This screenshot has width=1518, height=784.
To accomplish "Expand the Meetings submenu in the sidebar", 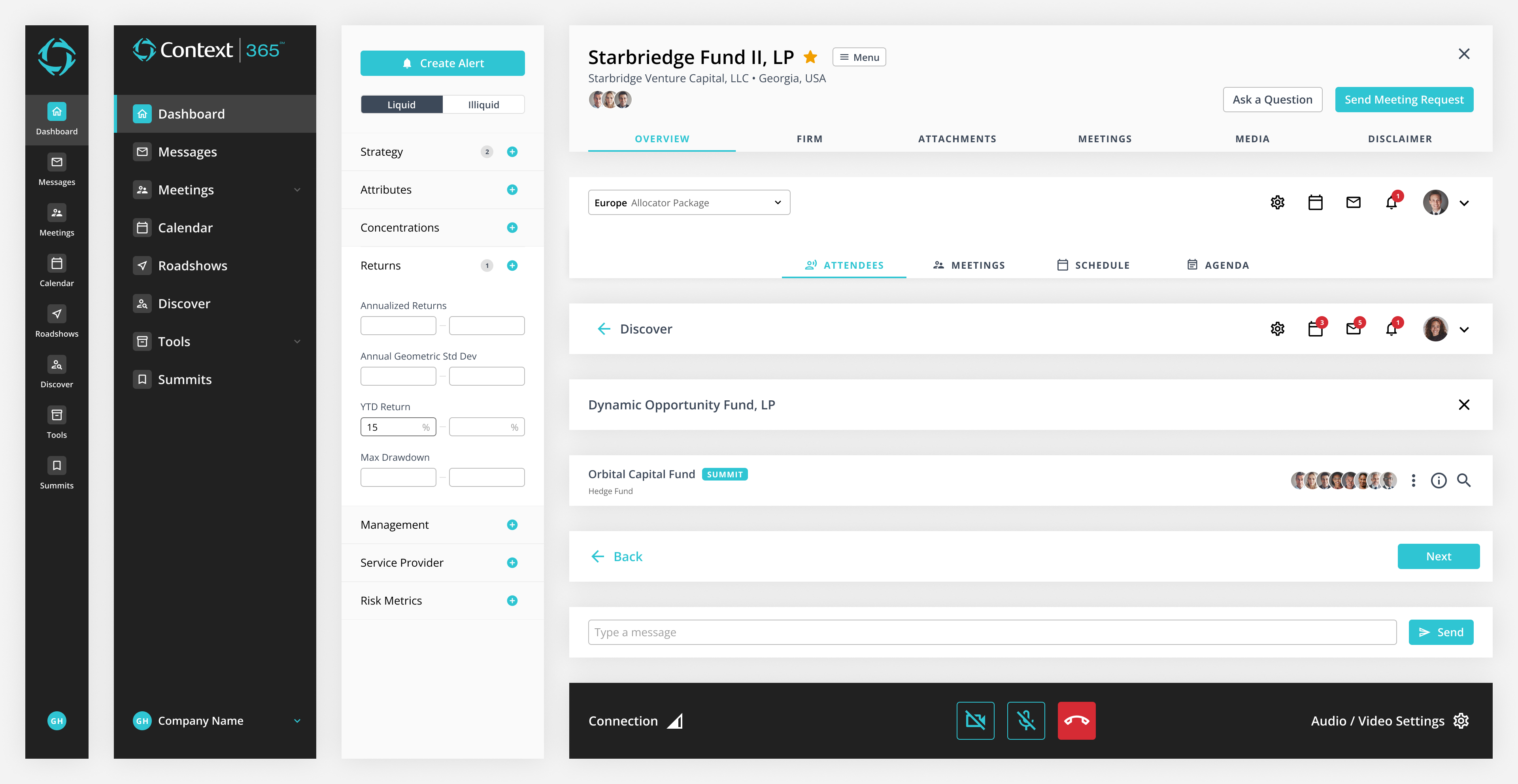I will (x=297, y=190).
